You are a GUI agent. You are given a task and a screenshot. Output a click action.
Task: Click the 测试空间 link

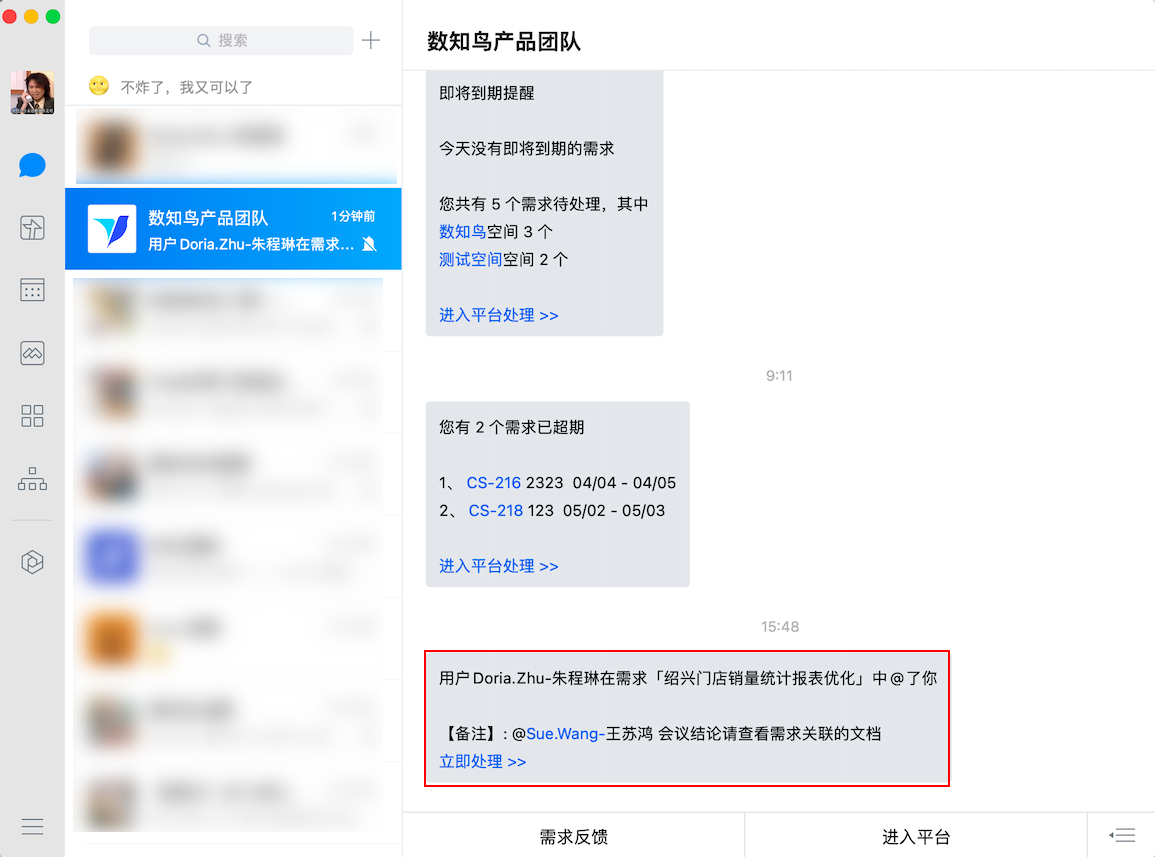(x=470, y=259)
